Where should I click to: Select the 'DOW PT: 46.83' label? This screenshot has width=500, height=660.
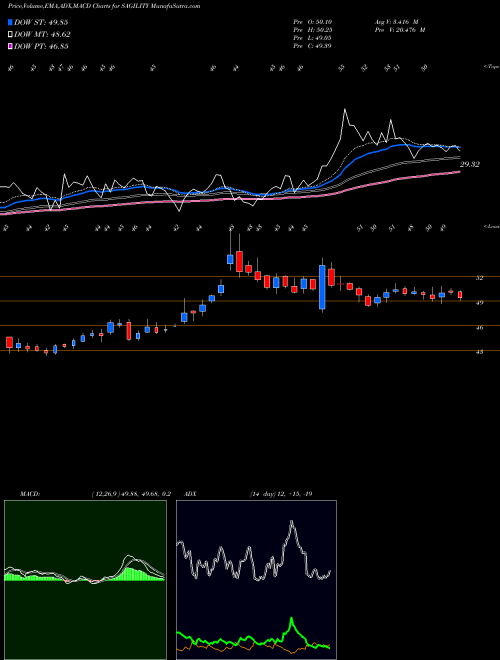[x=41, y=46]
